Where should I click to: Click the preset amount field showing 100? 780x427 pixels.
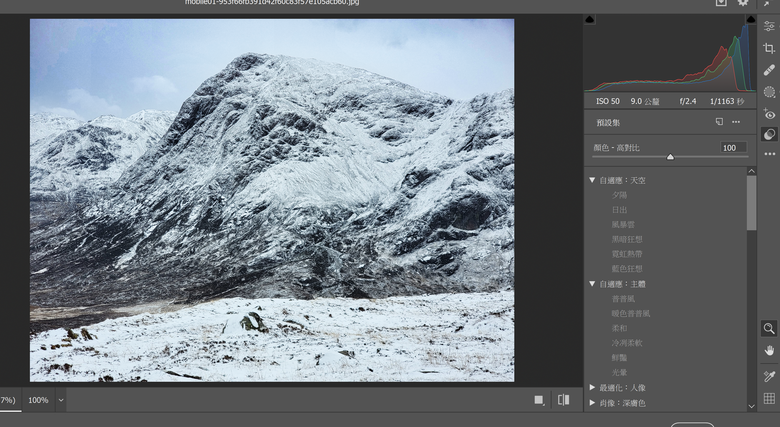[733, 147]
